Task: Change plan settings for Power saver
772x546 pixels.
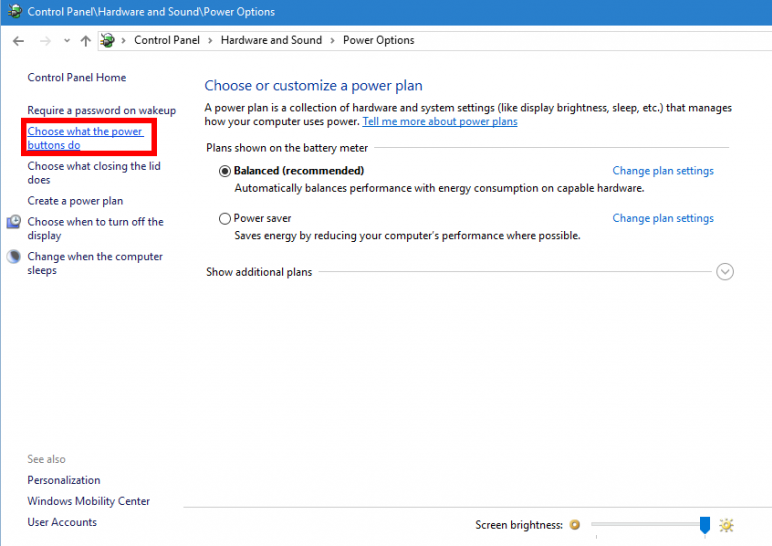Action: coord(663,218)
